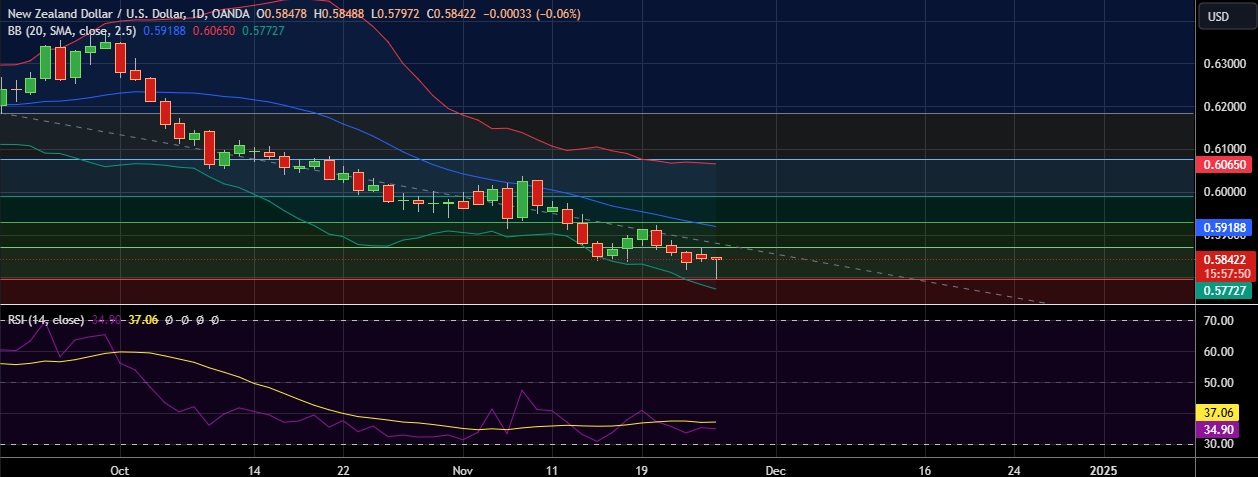1258x477 pixels.
Task: Click the Oct date on time axis
Action: pyautogui.click(x=119, y=468)
